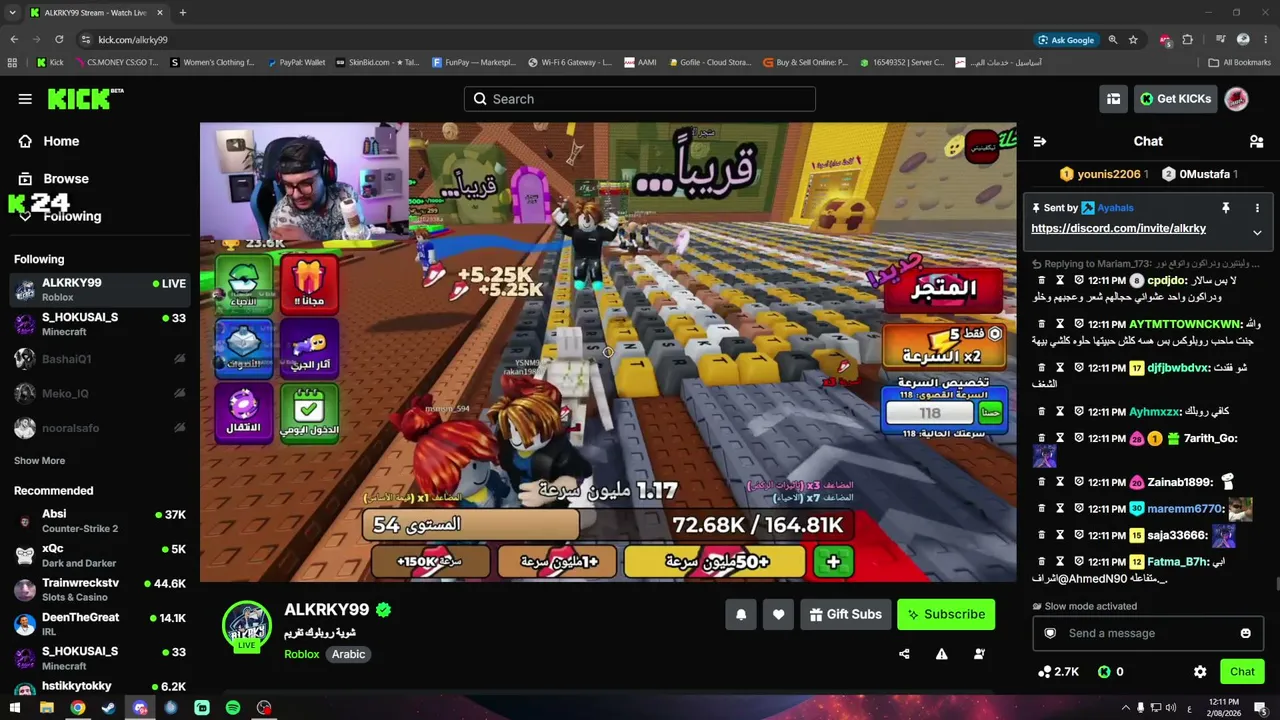Open the pinned message three-dot options
Screen dimensions: 1280x720
(x=1257, y=208)
